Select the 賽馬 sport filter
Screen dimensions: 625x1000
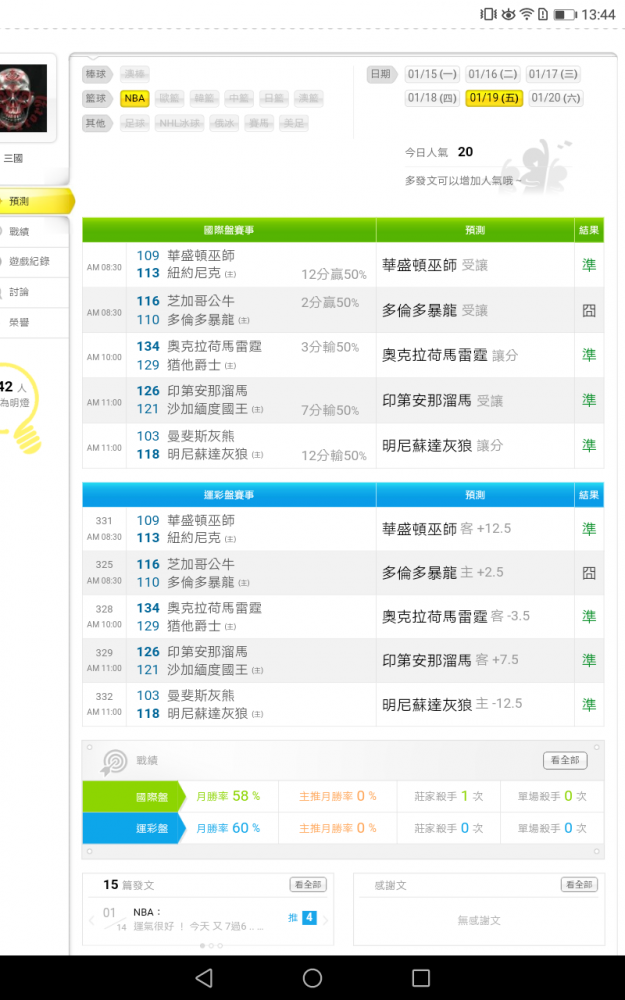(259, 123)
